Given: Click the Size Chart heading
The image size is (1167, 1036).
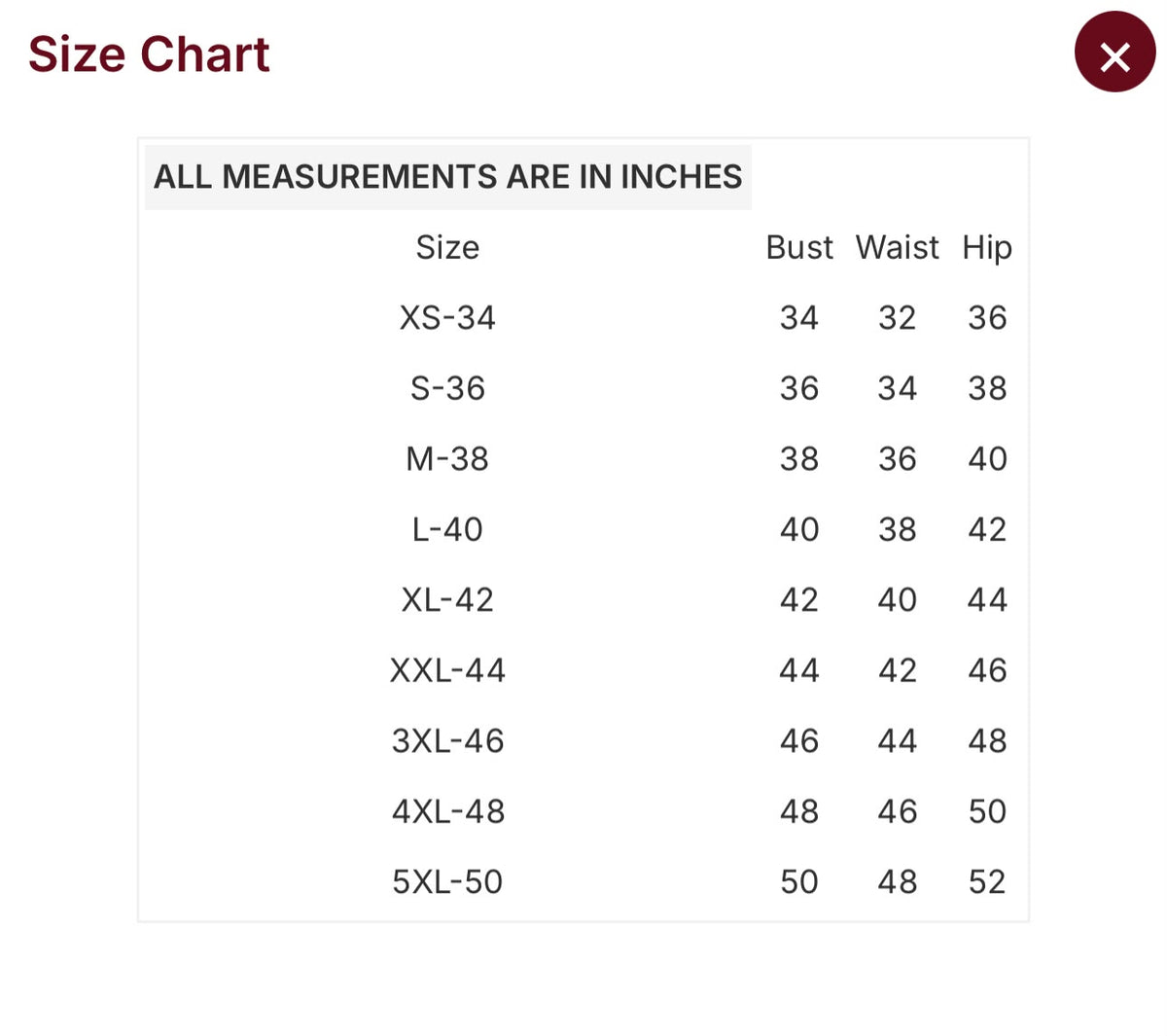Looking at the screenshot, I should click(149, 54).
